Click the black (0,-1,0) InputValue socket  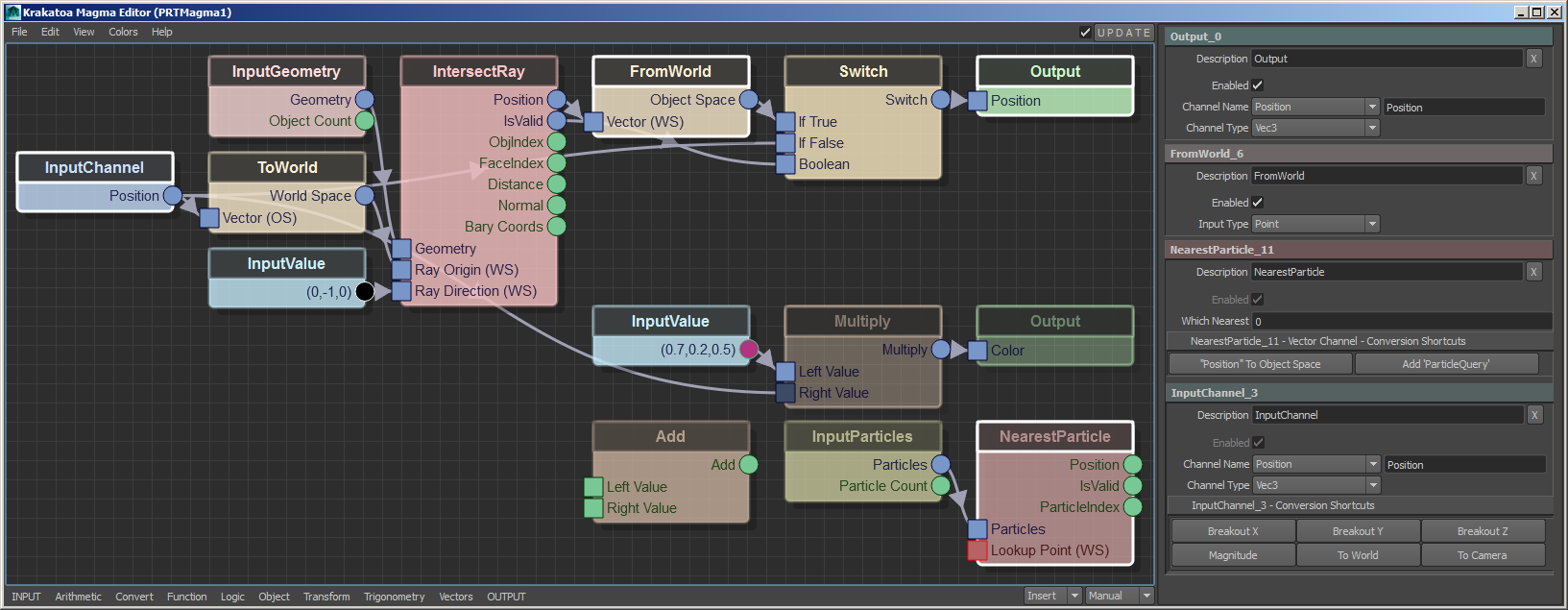tap(365, 292)
